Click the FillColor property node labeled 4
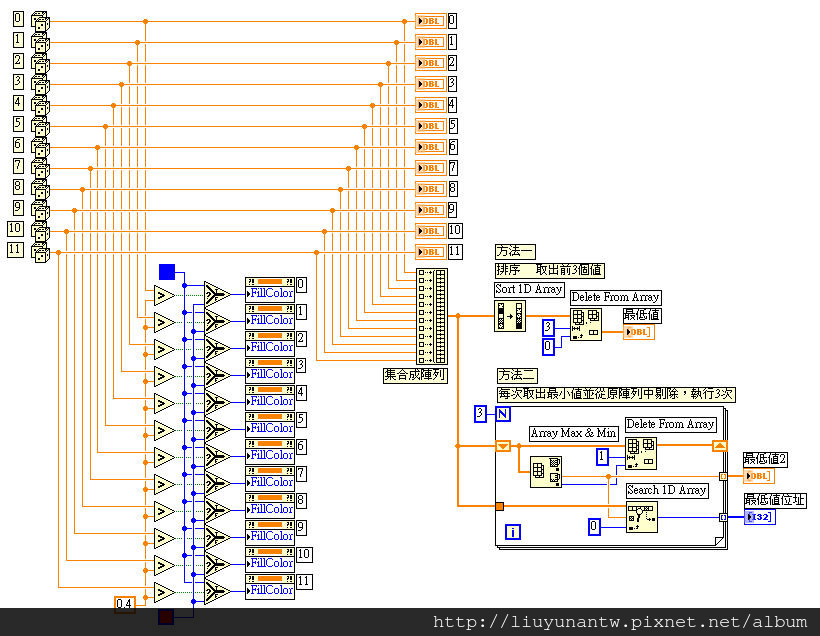This screenshot has height=636, width=820. [x=270, y=398]
